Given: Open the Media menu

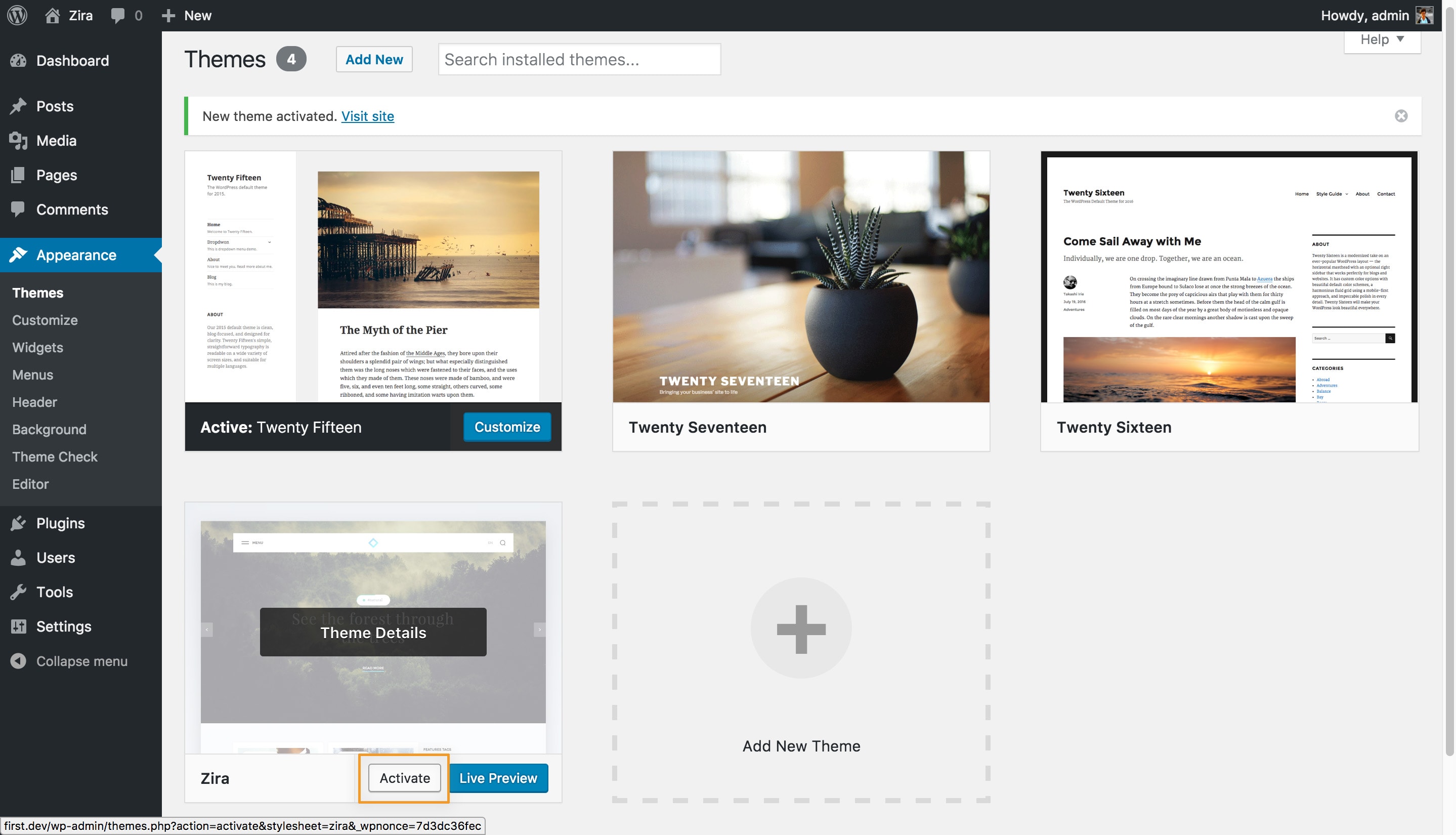Looking at the screenshot, I should pyautogui.click(x=81, y=141).
